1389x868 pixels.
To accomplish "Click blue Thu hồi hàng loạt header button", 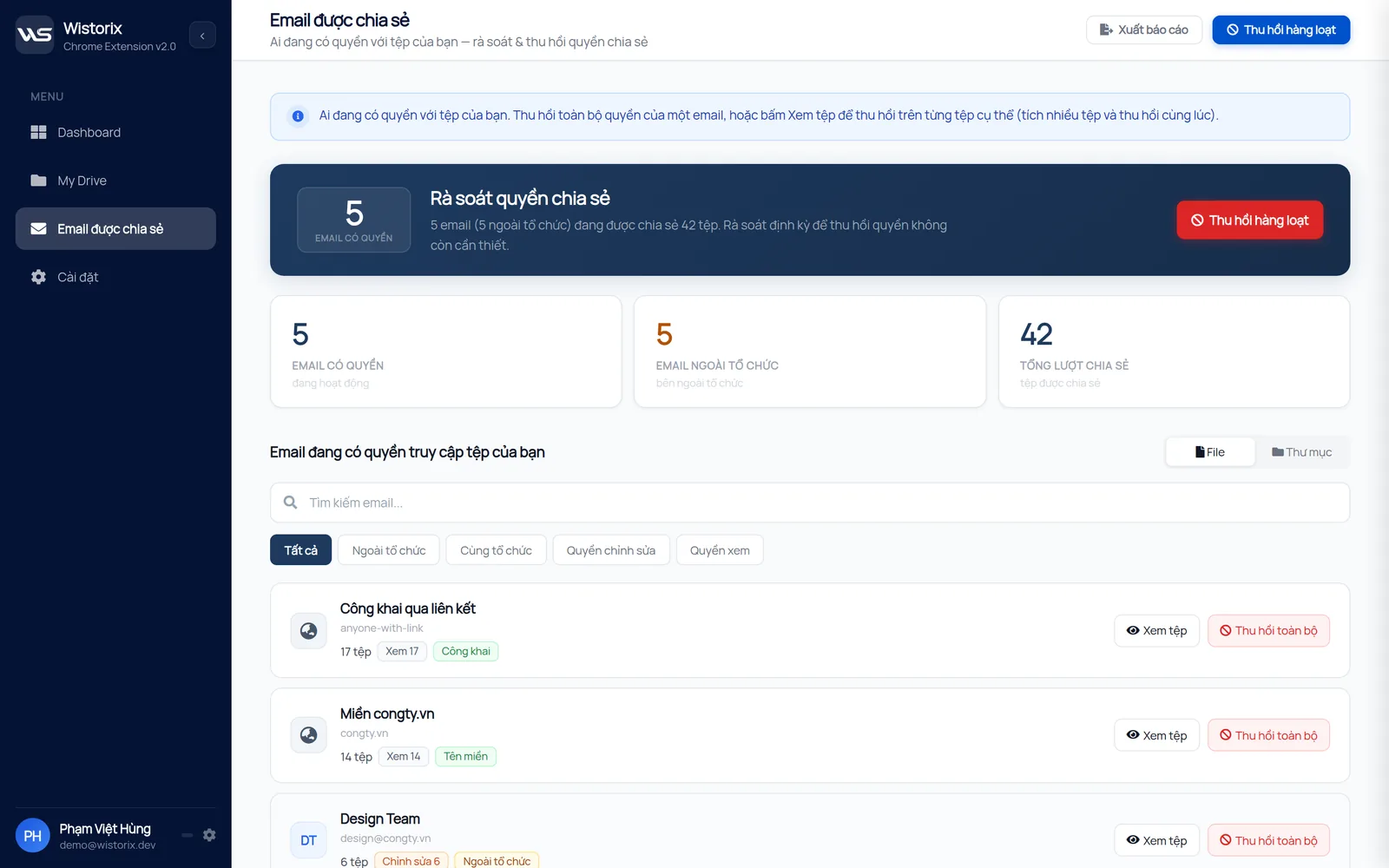I will (x=1280, y=30).
